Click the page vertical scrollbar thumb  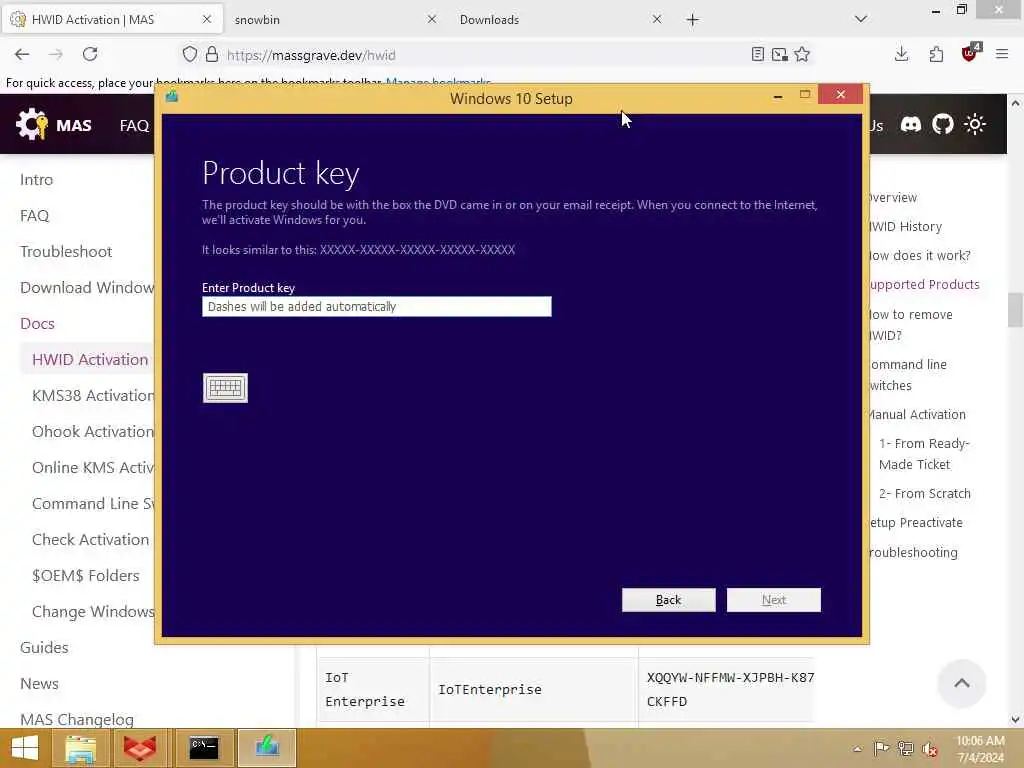point(1015,310)
